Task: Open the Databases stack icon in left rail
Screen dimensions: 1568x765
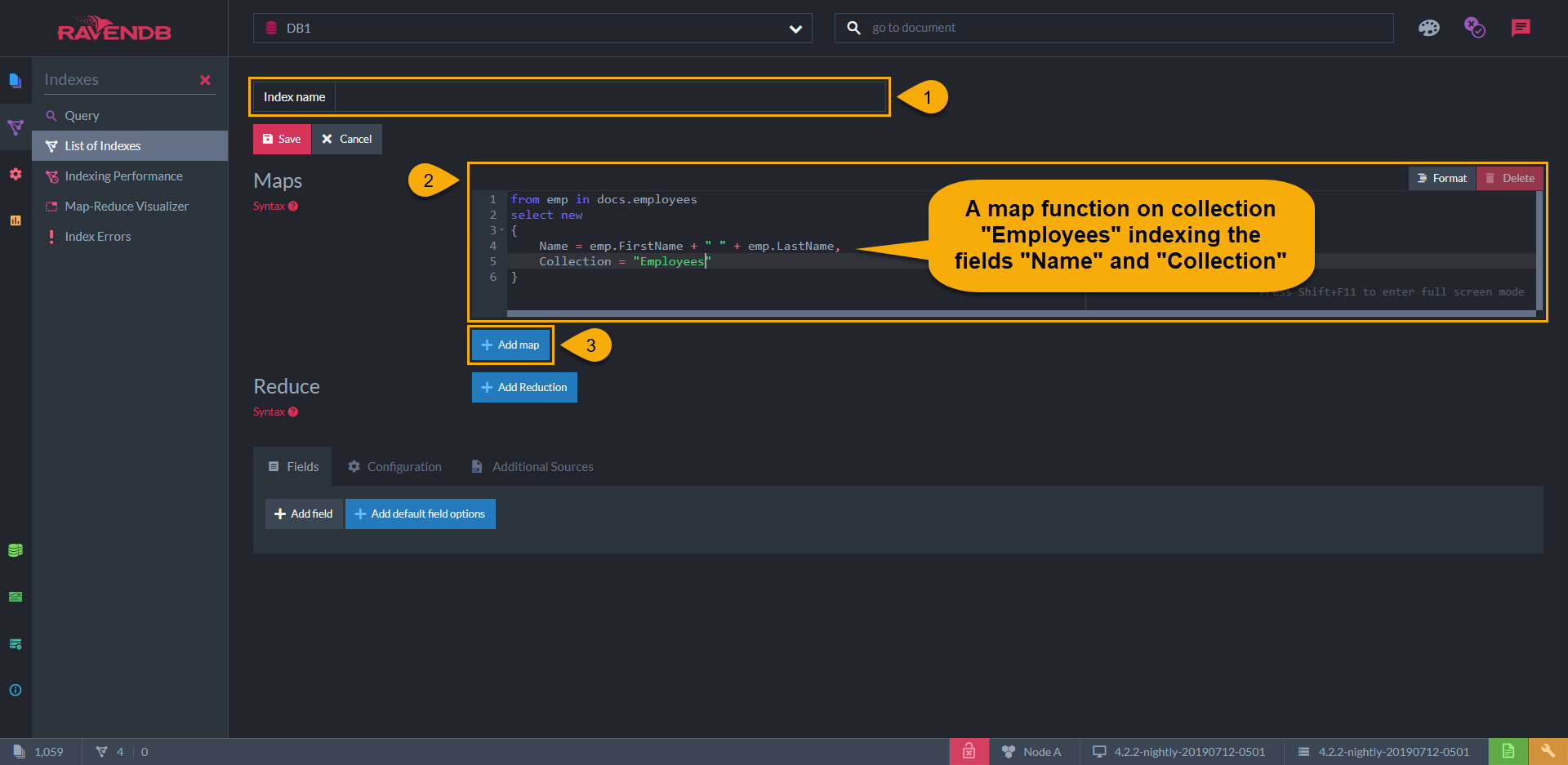Action: coord(16,550)
